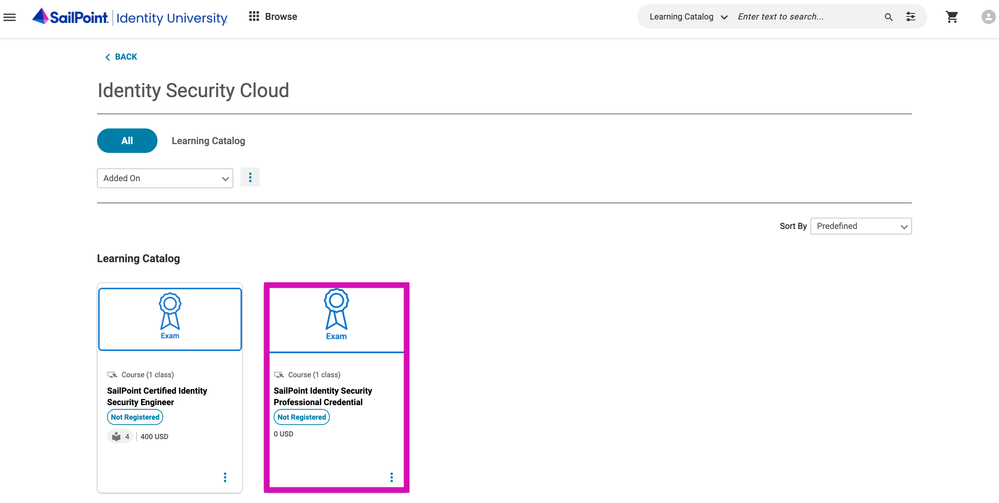Expand the Added On filter dropdown
The height and width of the screenshot is (503, 999).
pyautogui.click(x=165, y=178)
